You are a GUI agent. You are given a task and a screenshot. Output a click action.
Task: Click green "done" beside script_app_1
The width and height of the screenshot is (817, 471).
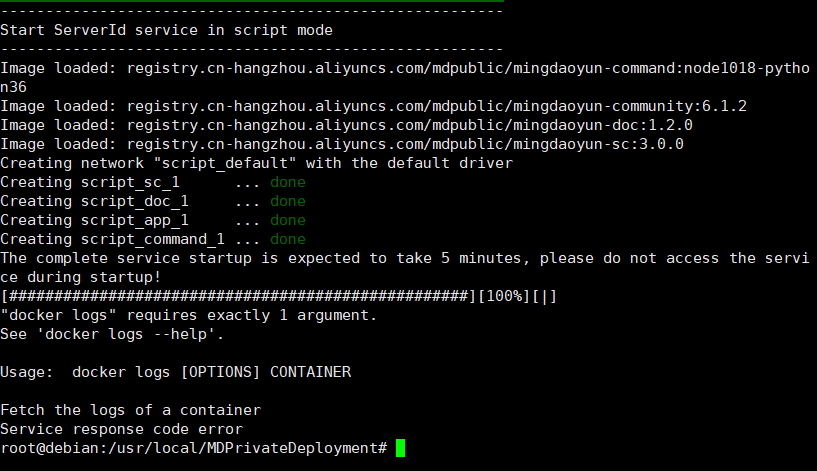point(288,220)
